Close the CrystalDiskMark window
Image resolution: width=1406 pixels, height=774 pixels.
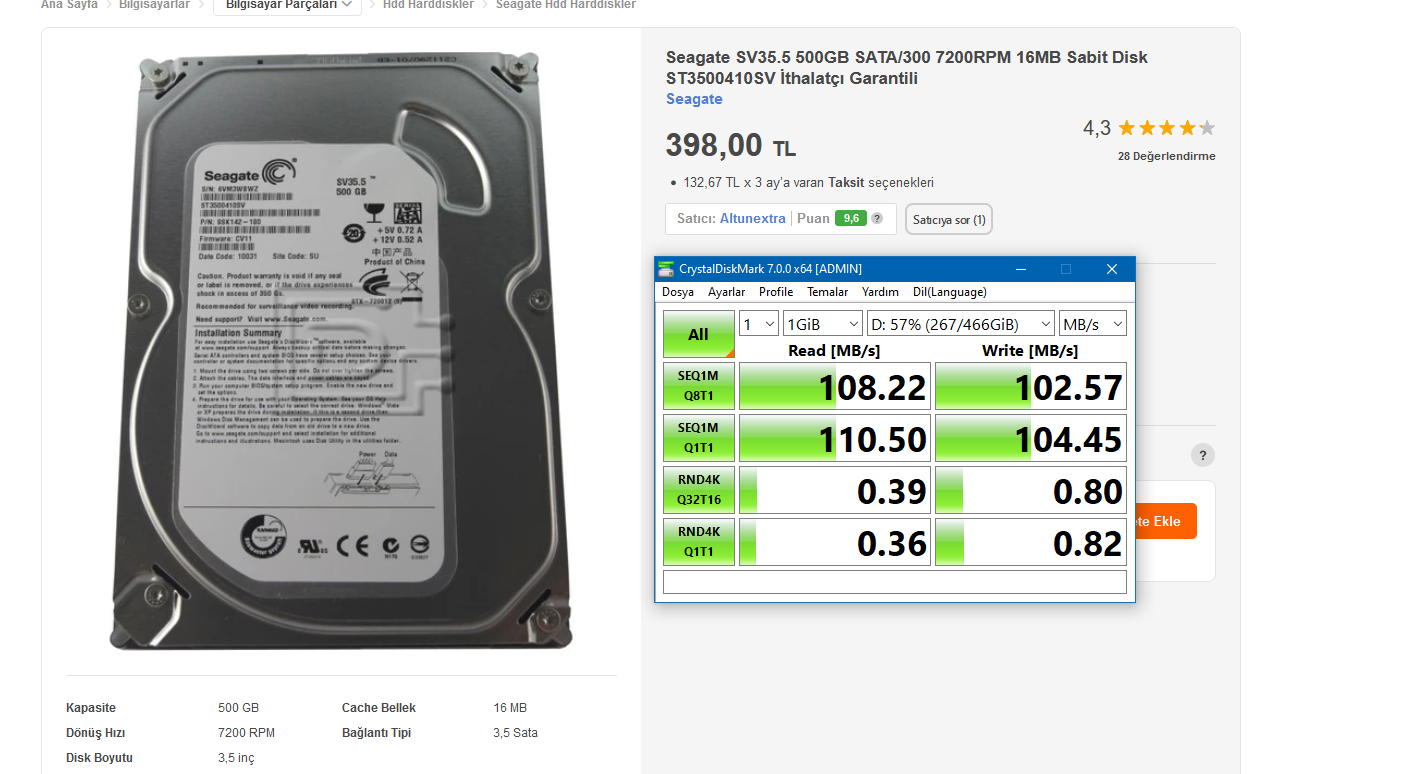coord(1112,268)
